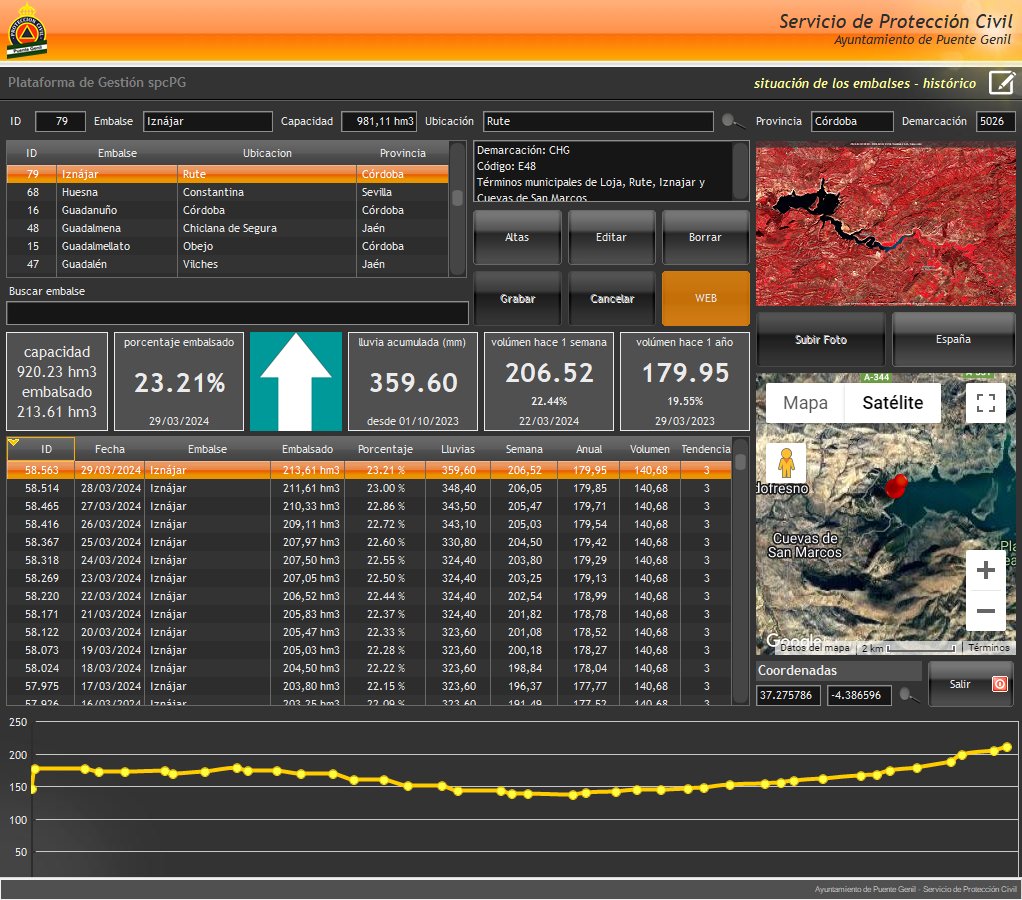
Task: Click the Subir Foto button
Action: pos(821,340)
